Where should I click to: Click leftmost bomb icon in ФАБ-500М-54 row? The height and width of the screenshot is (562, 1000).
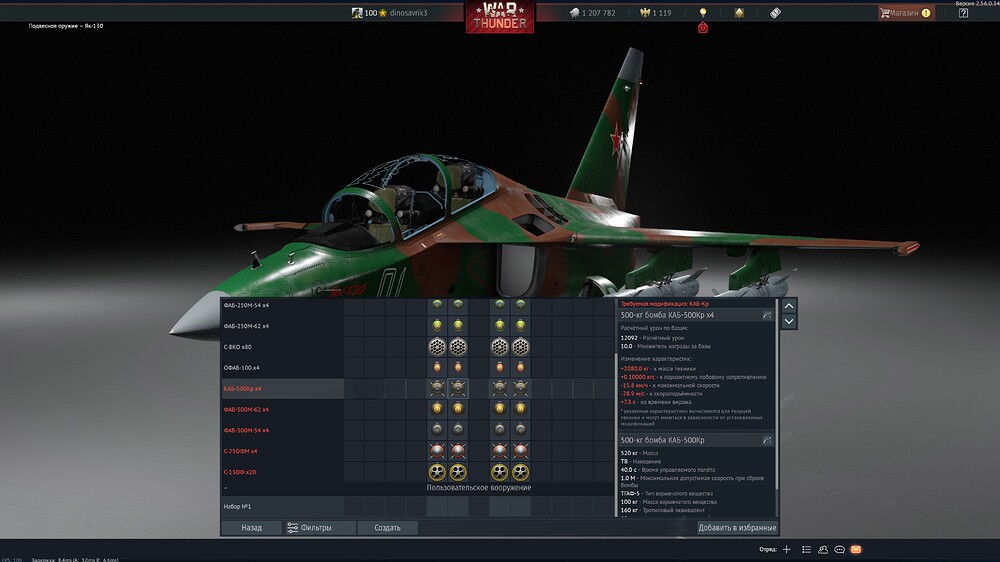click(437, 429)
